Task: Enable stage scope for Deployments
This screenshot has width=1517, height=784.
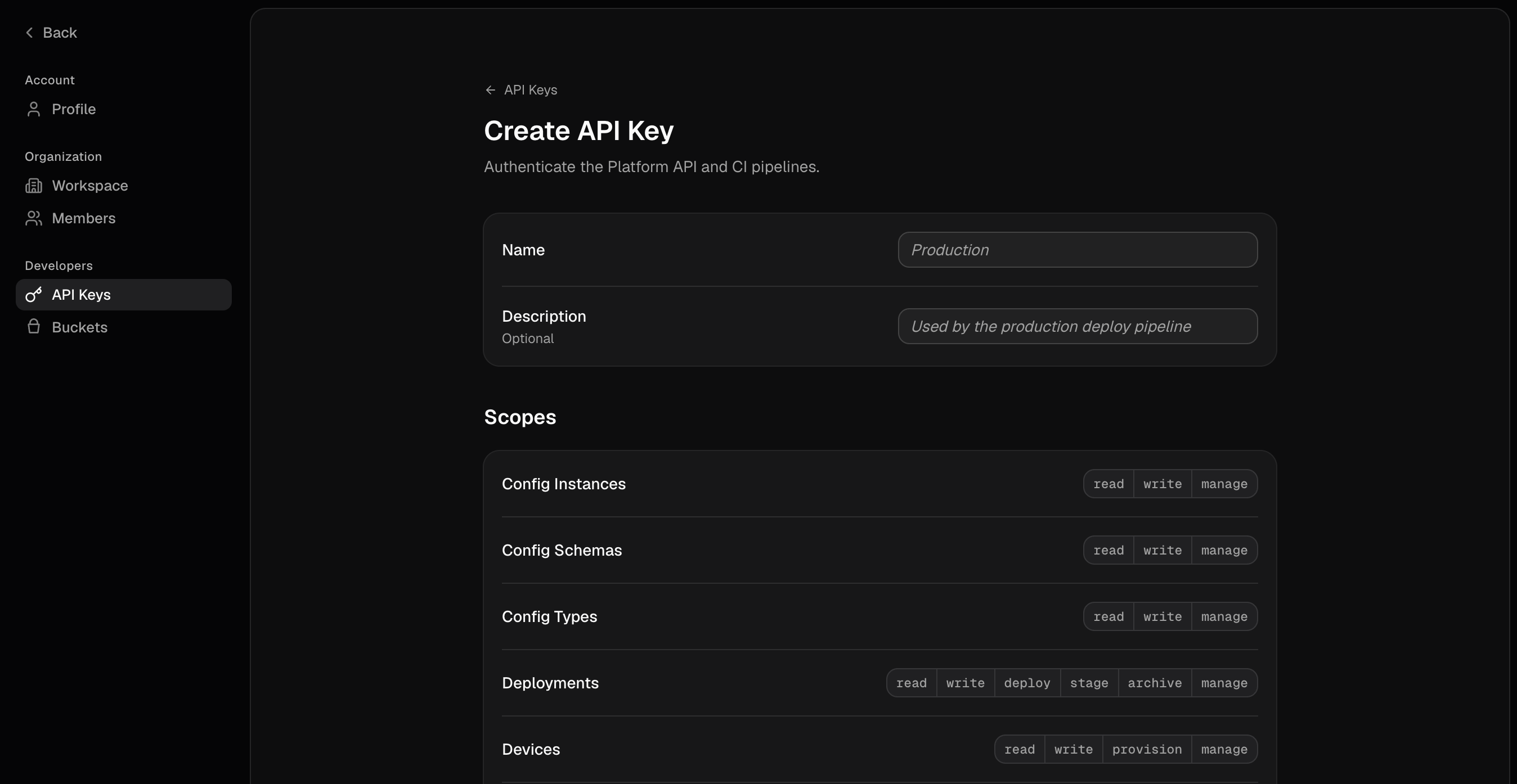Action: tap(1089, 683)
